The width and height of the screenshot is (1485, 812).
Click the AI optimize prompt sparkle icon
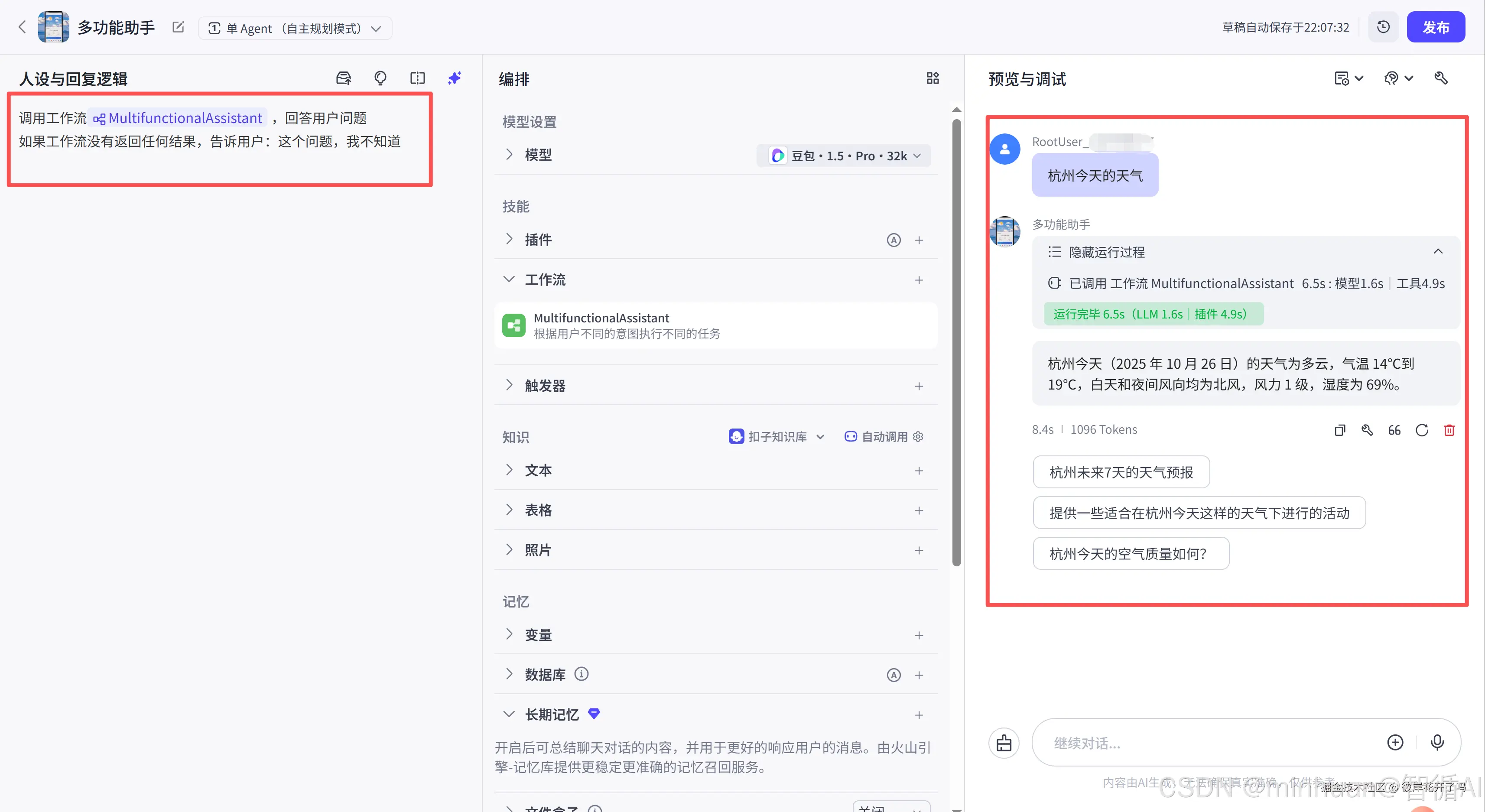[x=454, y=78]
